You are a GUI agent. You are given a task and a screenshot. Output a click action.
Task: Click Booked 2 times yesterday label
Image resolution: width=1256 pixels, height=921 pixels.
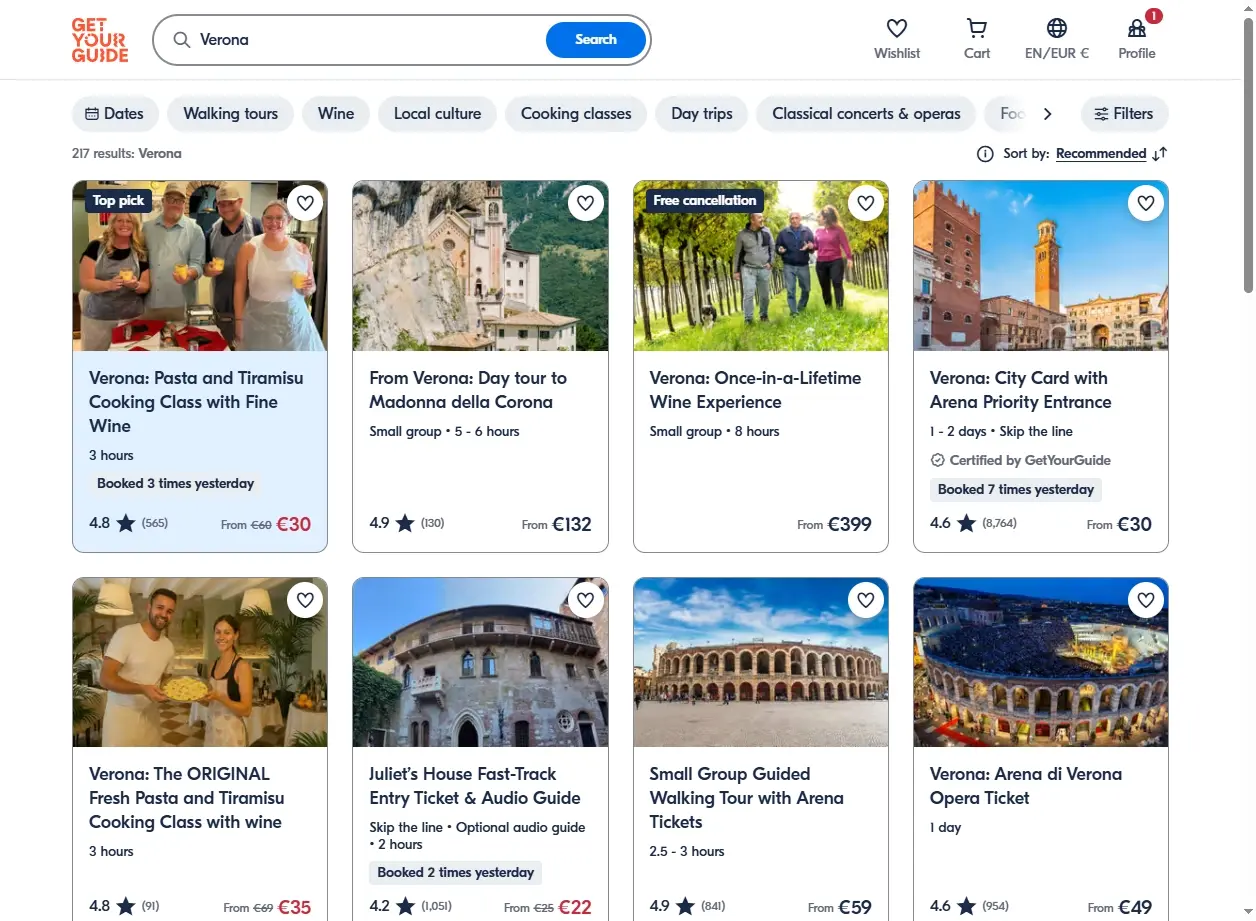(x=456, y=873)
